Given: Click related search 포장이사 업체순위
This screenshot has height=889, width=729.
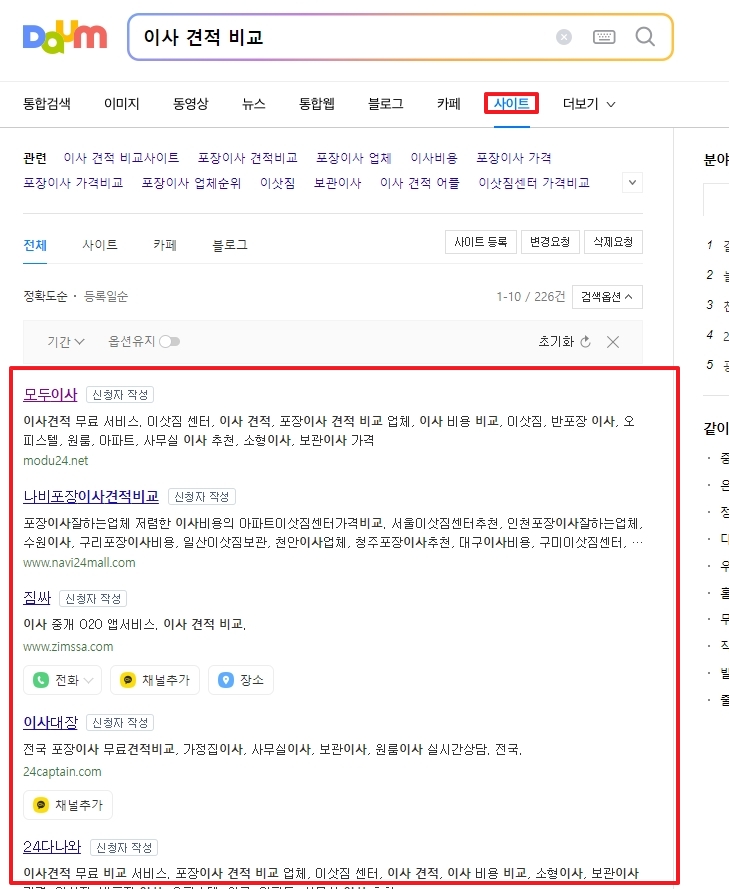Looking at the screenshot, I should coord(191,183).
